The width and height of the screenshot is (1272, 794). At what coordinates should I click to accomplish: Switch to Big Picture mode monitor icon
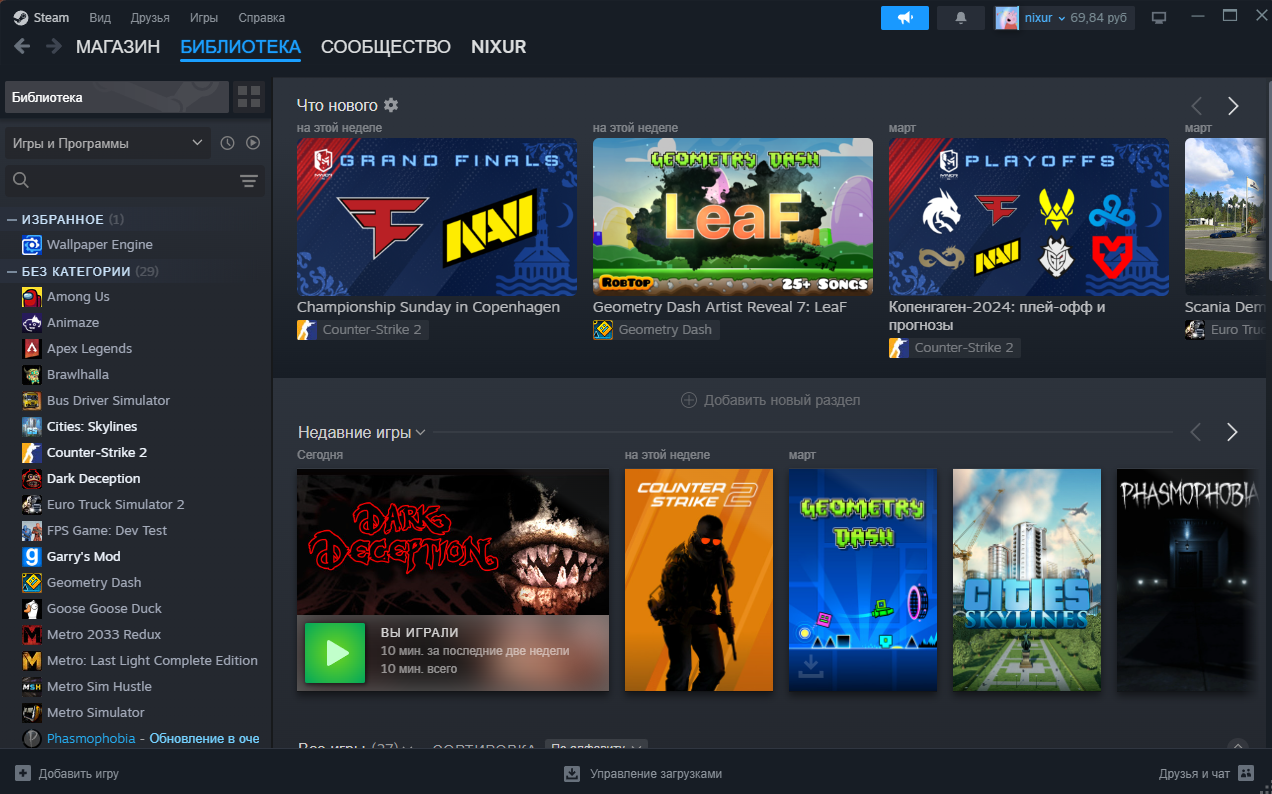tap(1159, 18)
